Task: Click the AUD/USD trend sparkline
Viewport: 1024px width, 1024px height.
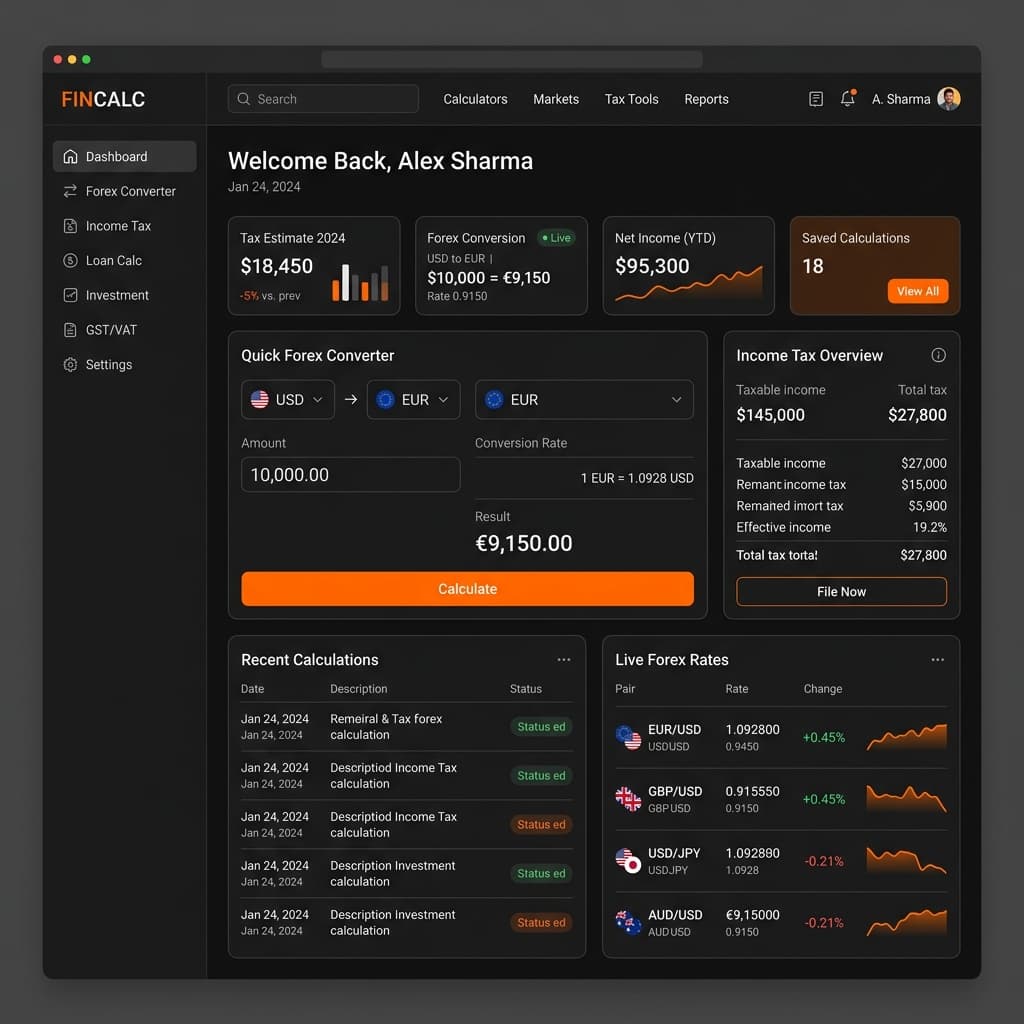Action: coord(906,922)
